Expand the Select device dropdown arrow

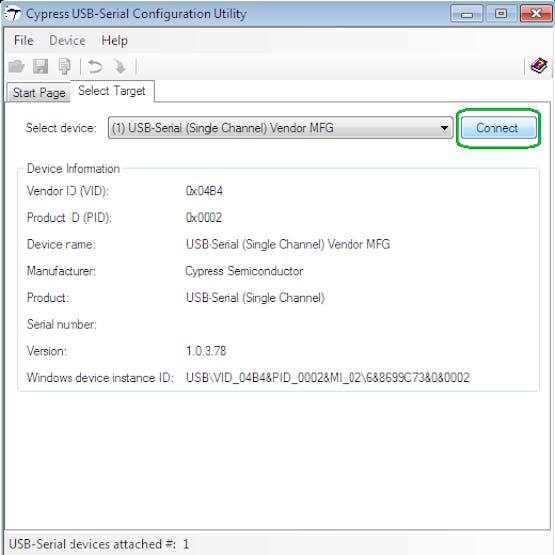pyautogui.click(x=444, y=128)
